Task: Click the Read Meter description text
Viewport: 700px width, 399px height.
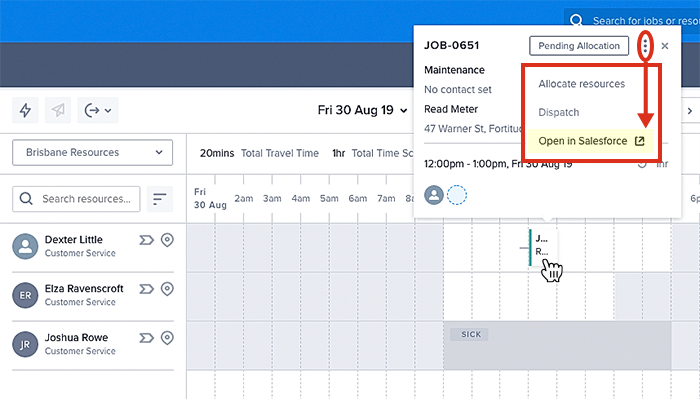Action: (451, 109)
